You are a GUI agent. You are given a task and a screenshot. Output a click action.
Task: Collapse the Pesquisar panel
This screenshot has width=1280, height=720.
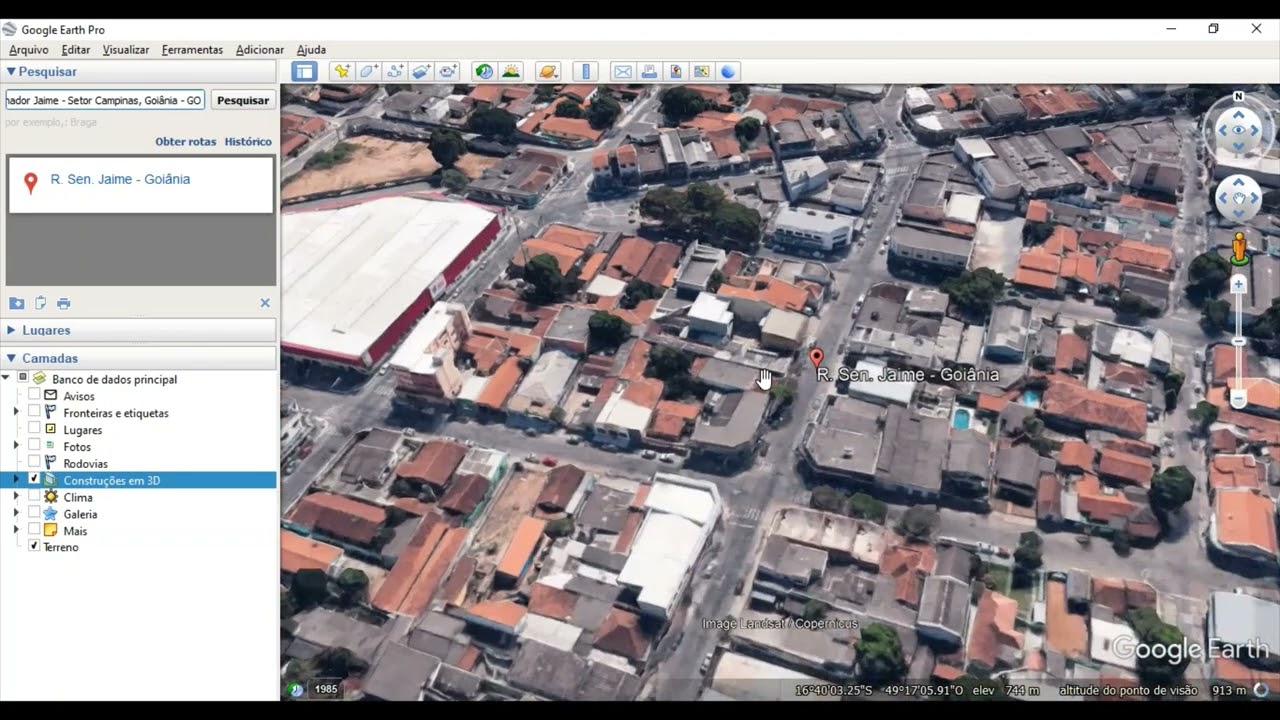point(11,72)
